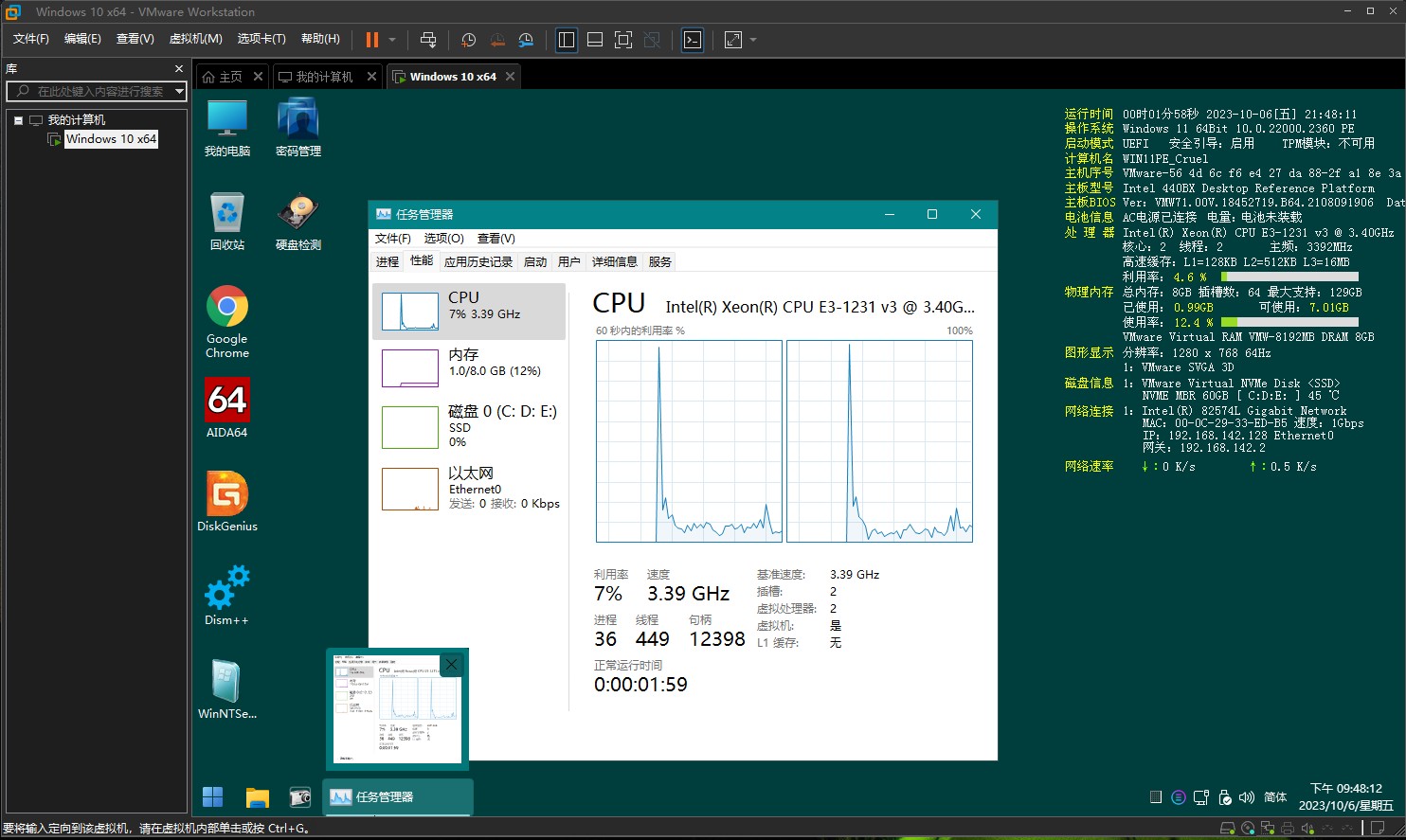Close the Windows 10 x64 tab
Screen dimensions: 1406x840
tap(510, 77)
